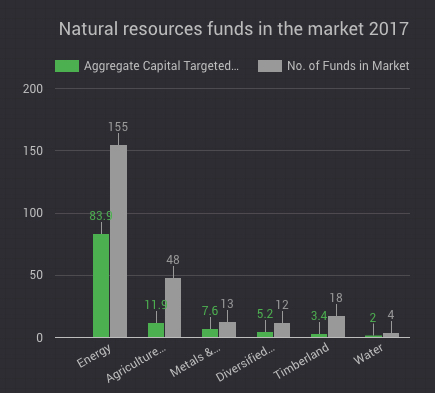Click the green Energy bar

[x=101, y=285]
